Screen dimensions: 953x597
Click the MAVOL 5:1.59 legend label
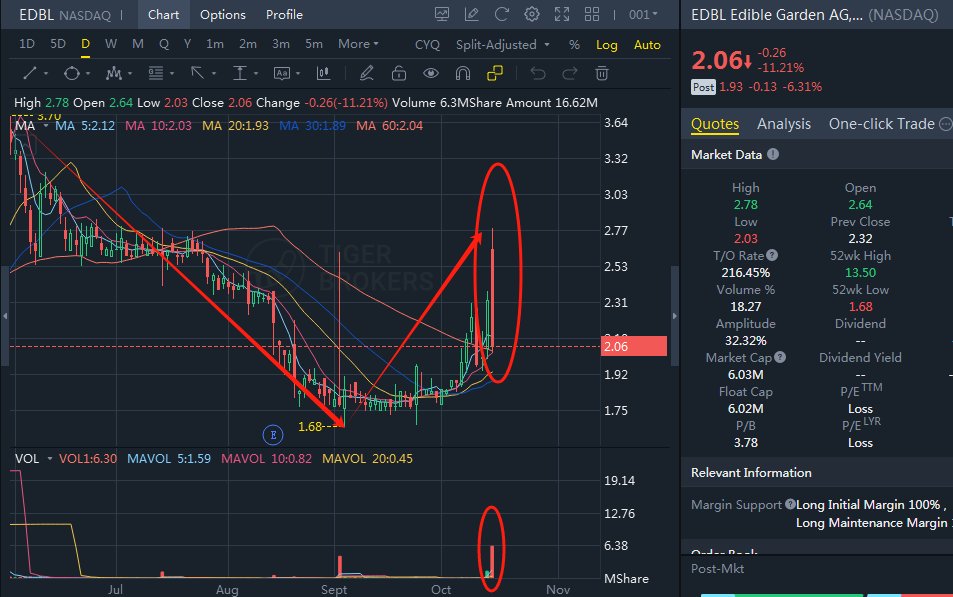169,458
